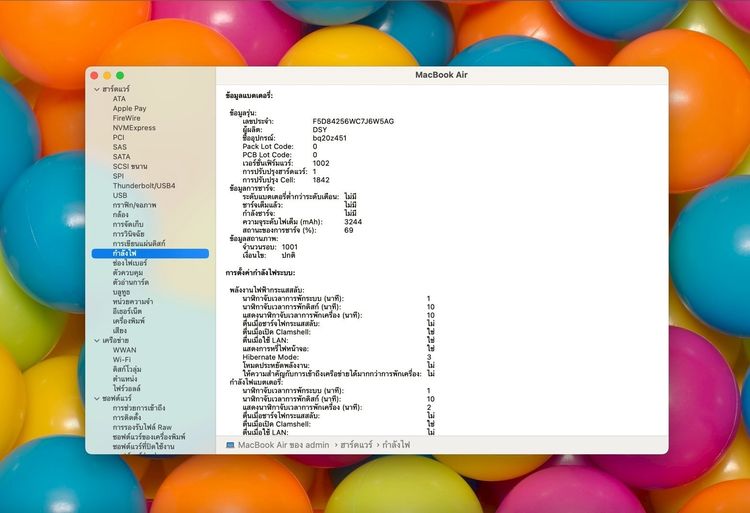Image resolution: width=750 pixels, height=513 pixels.
Task: Click ฮาร์ดแวร์ breadcrumb in the path bar
Action: [361, 445]
